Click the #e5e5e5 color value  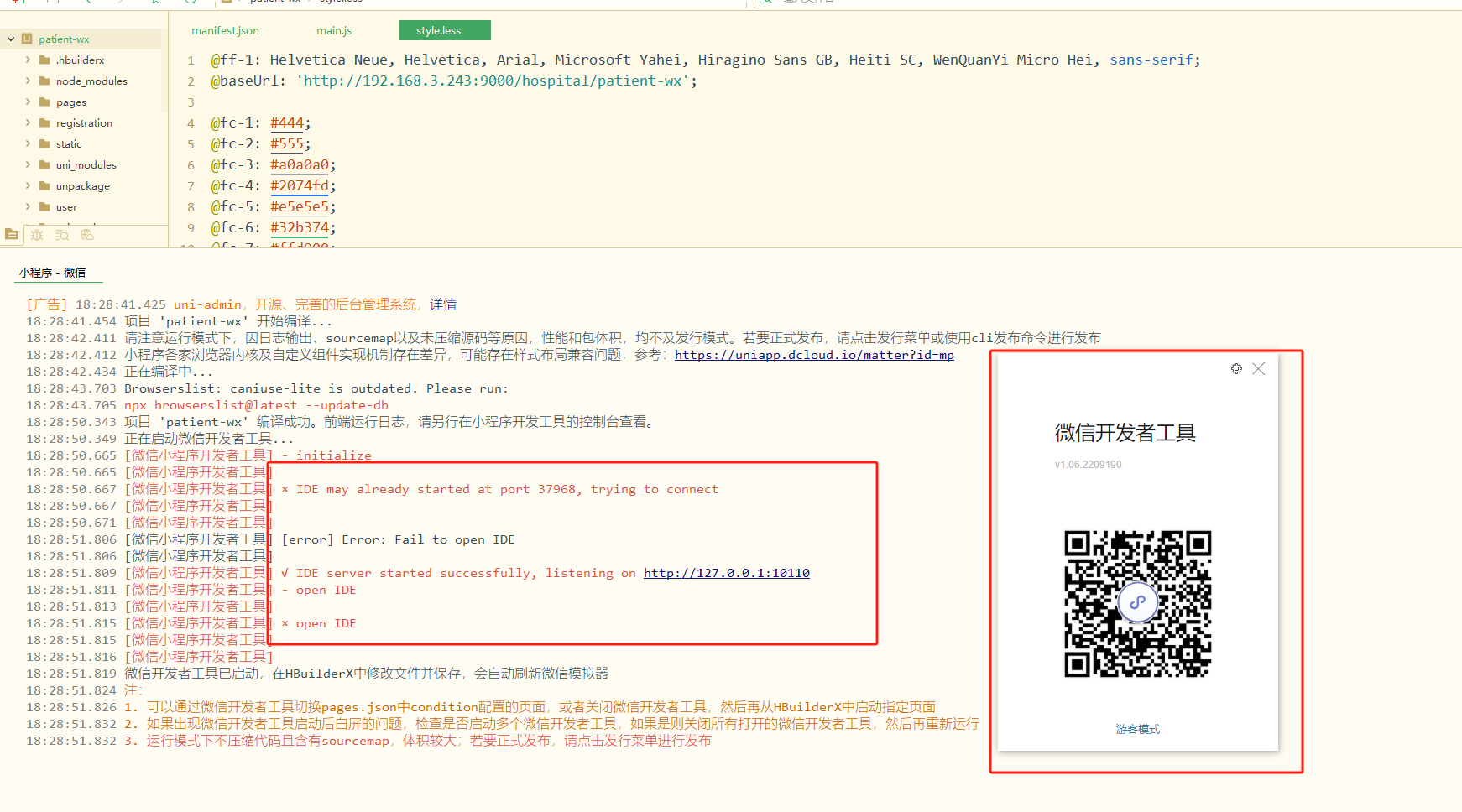click(300, 206)
